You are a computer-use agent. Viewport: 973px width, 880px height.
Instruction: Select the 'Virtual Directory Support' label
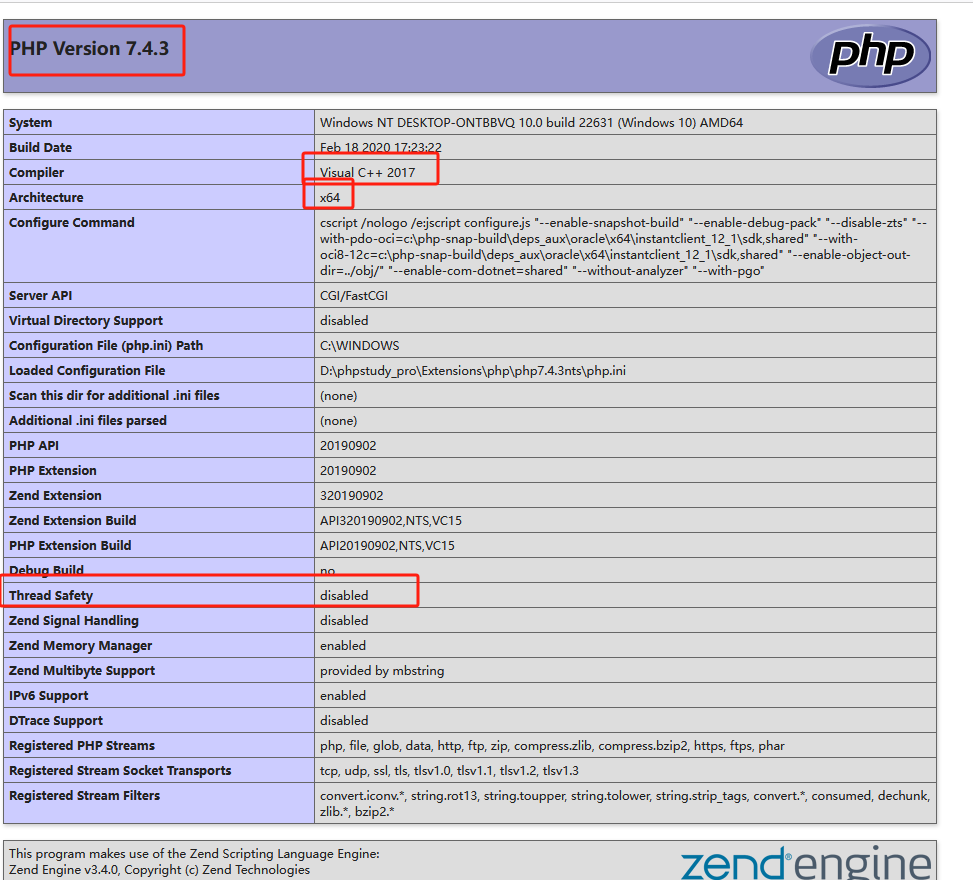(86, 320)
